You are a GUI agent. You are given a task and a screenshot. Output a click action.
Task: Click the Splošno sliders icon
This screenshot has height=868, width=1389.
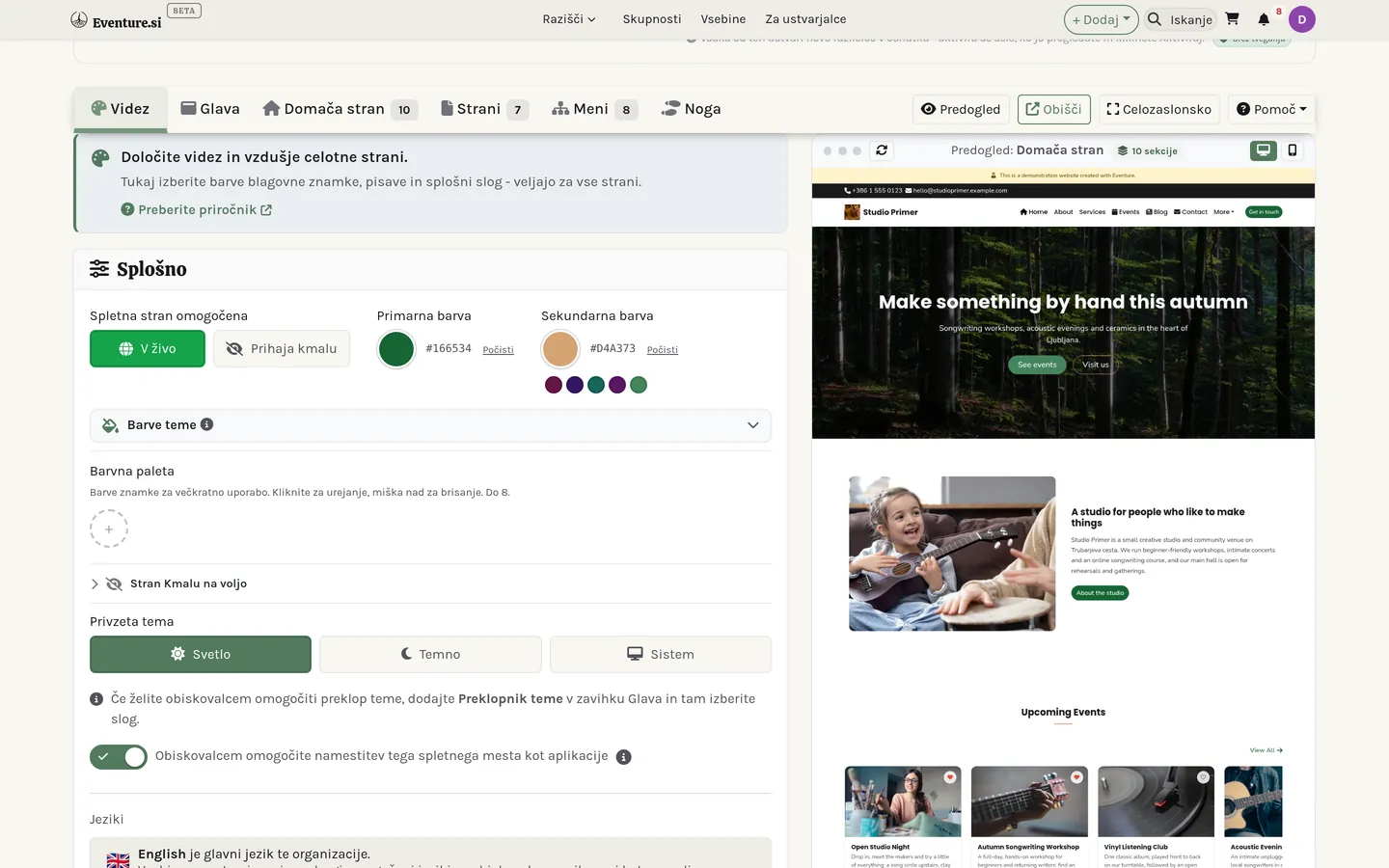(x=99, y=269)
